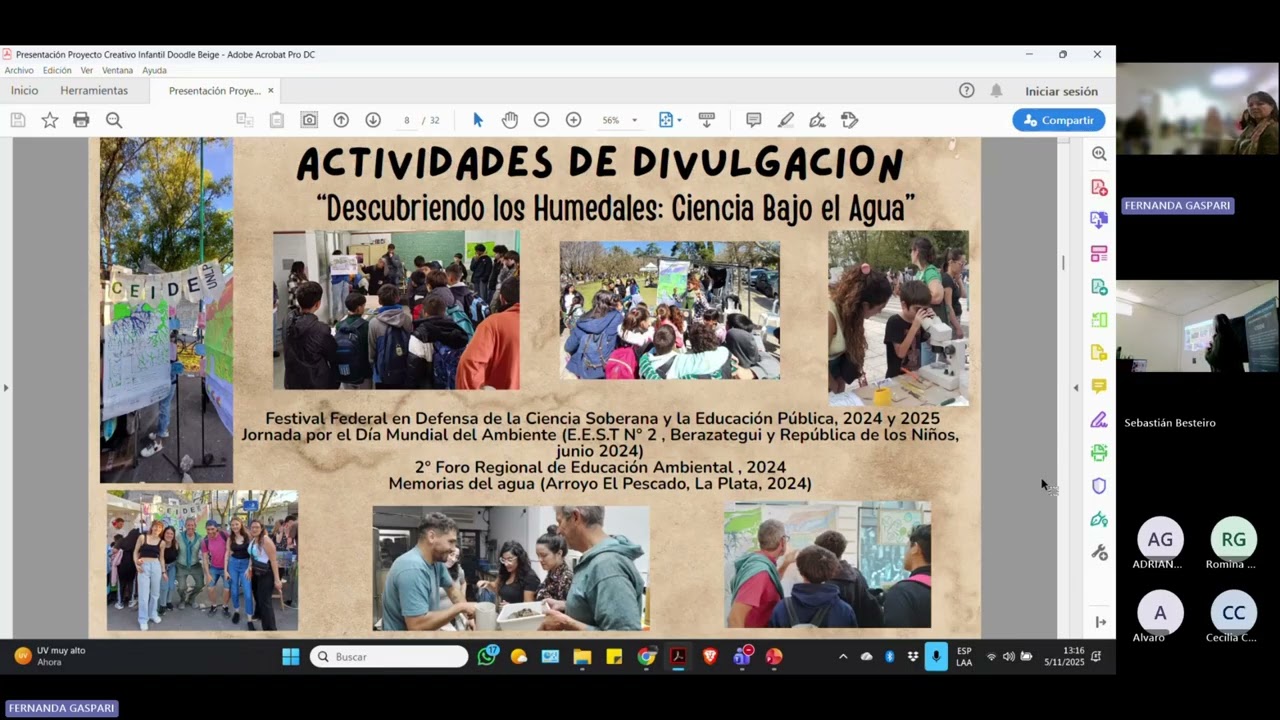Open the Ventana menu
This screenshot has height=720, width=1280.
point(117,70)
